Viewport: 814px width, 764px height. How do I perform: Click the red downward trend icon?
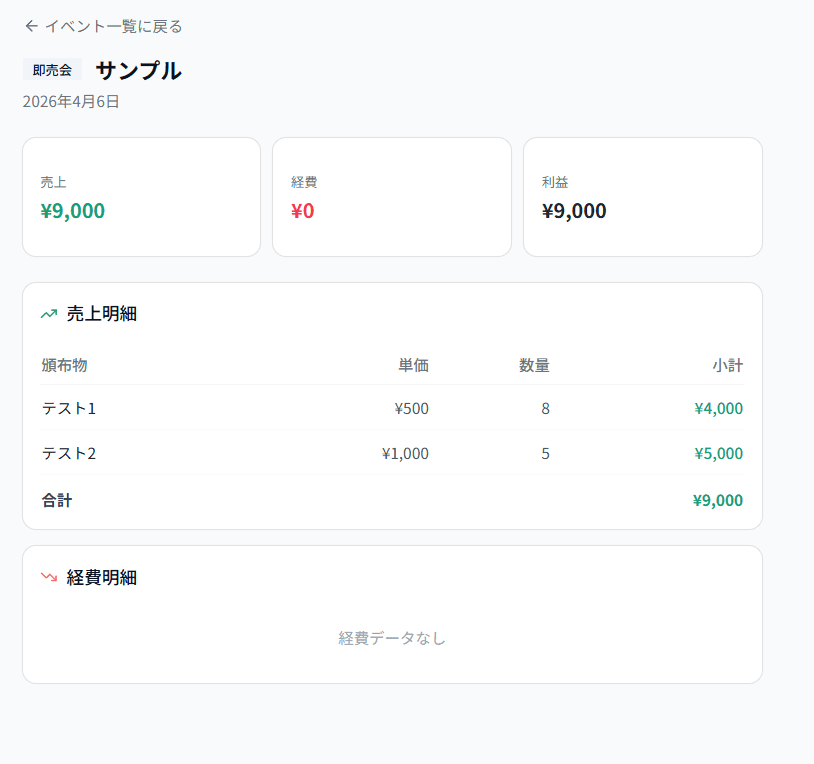(x=49, y=577)
